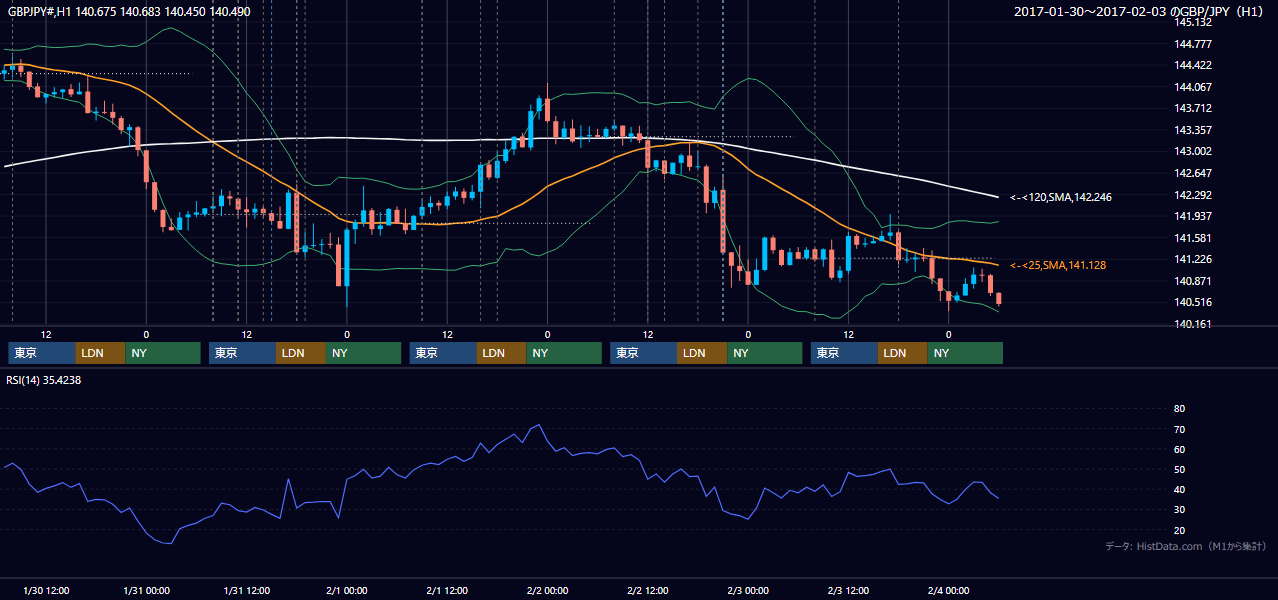The width and height of the screenshot is (1278, 600).
Task: Click the HistData.com data source credit
Action: 1185,546
